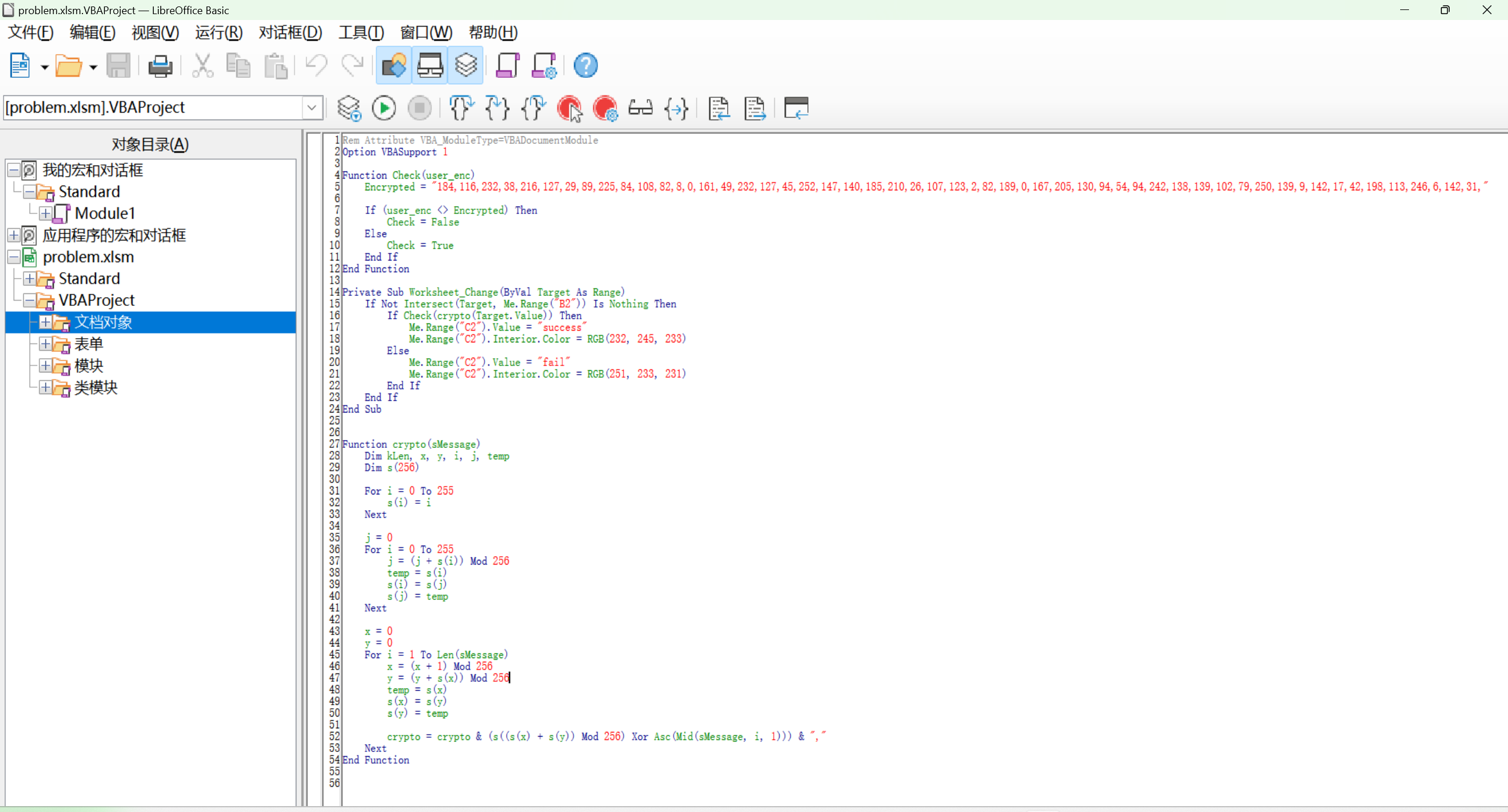Run the macro with green play button
Viewport: 1508px width, 812px height.
click(384, 108)
